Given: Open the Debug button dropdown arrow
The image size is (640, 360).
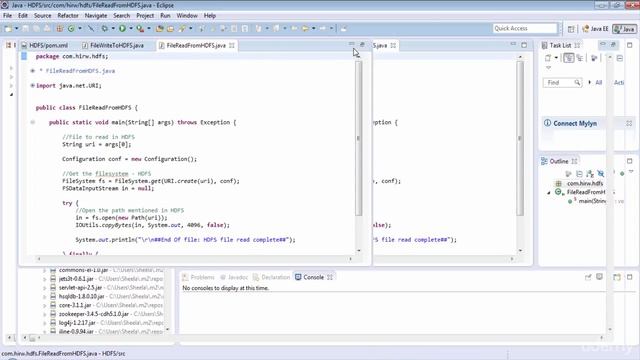Looking at the screenshot, I should pyautogui.click(x=113, y=29).
